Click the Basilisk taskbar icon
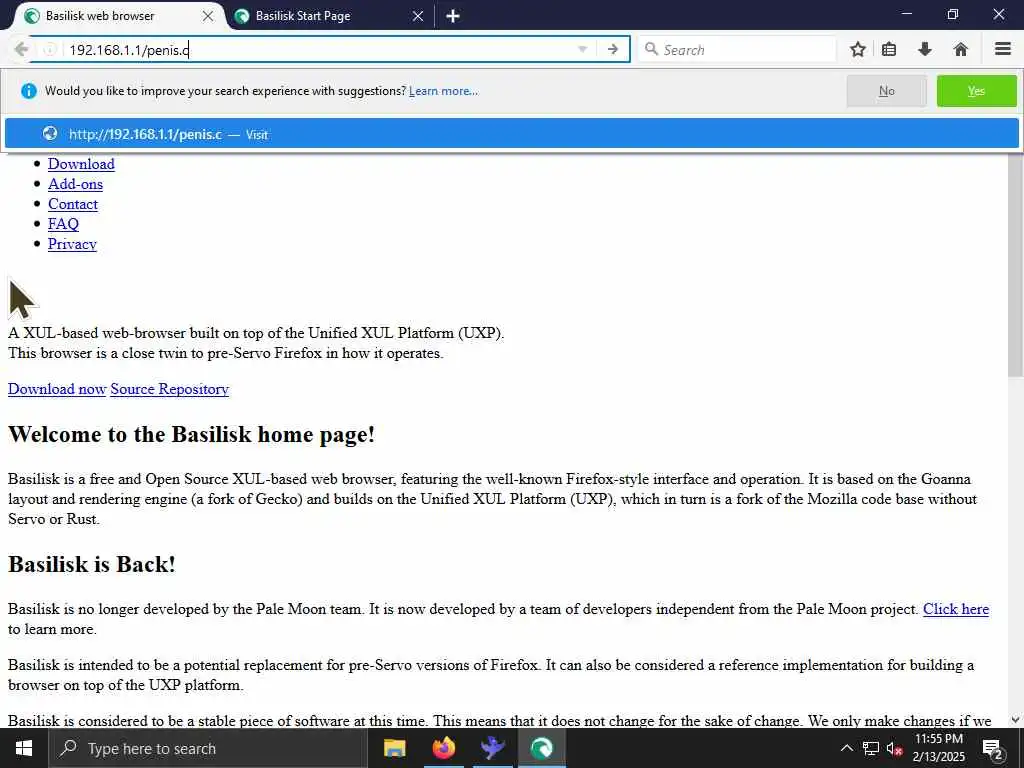This screenshot has height=768, width=1024. pos(541,748)
